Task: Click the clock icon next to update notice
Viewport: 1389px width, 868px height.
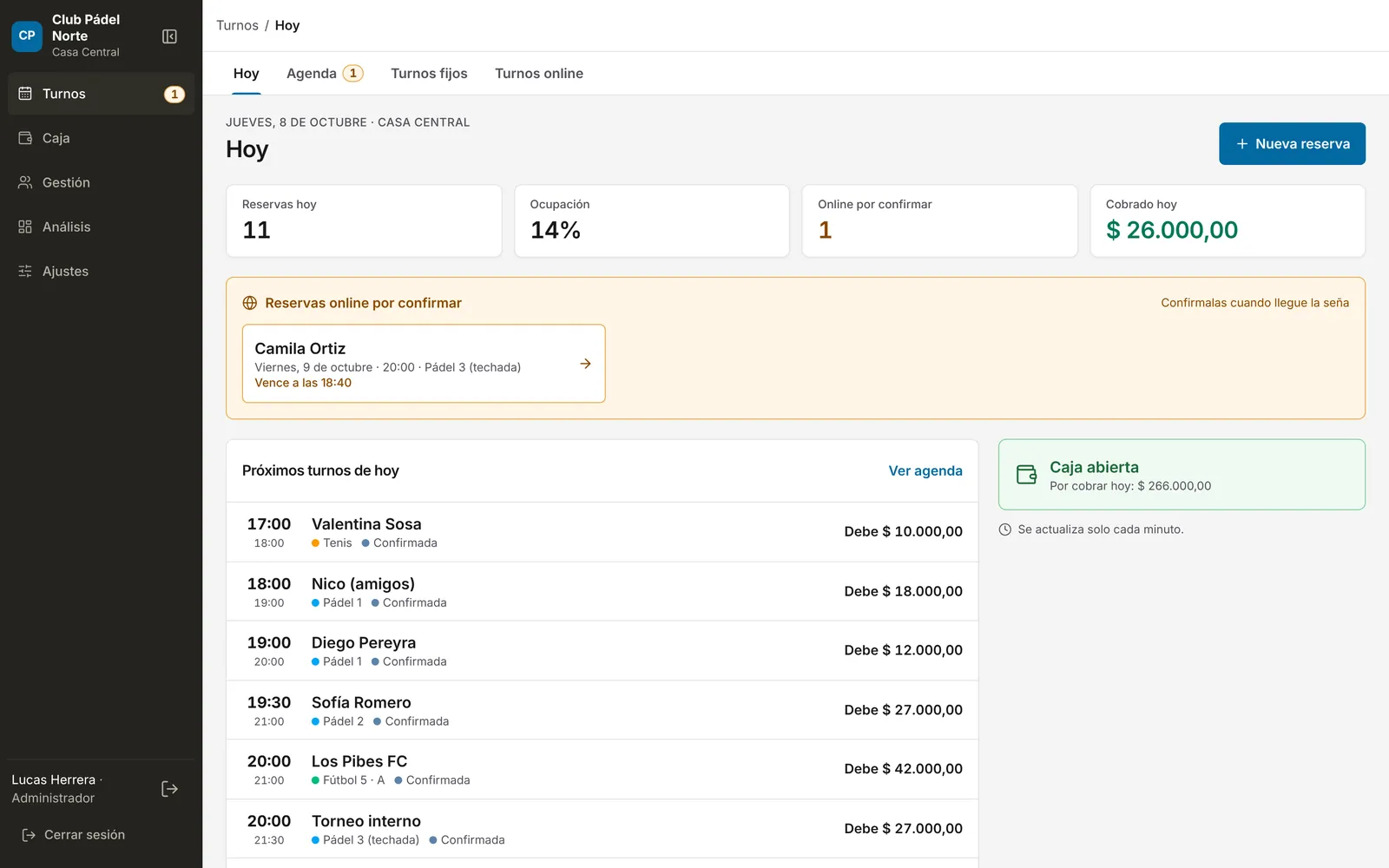Action: (x=1005, y=529)
